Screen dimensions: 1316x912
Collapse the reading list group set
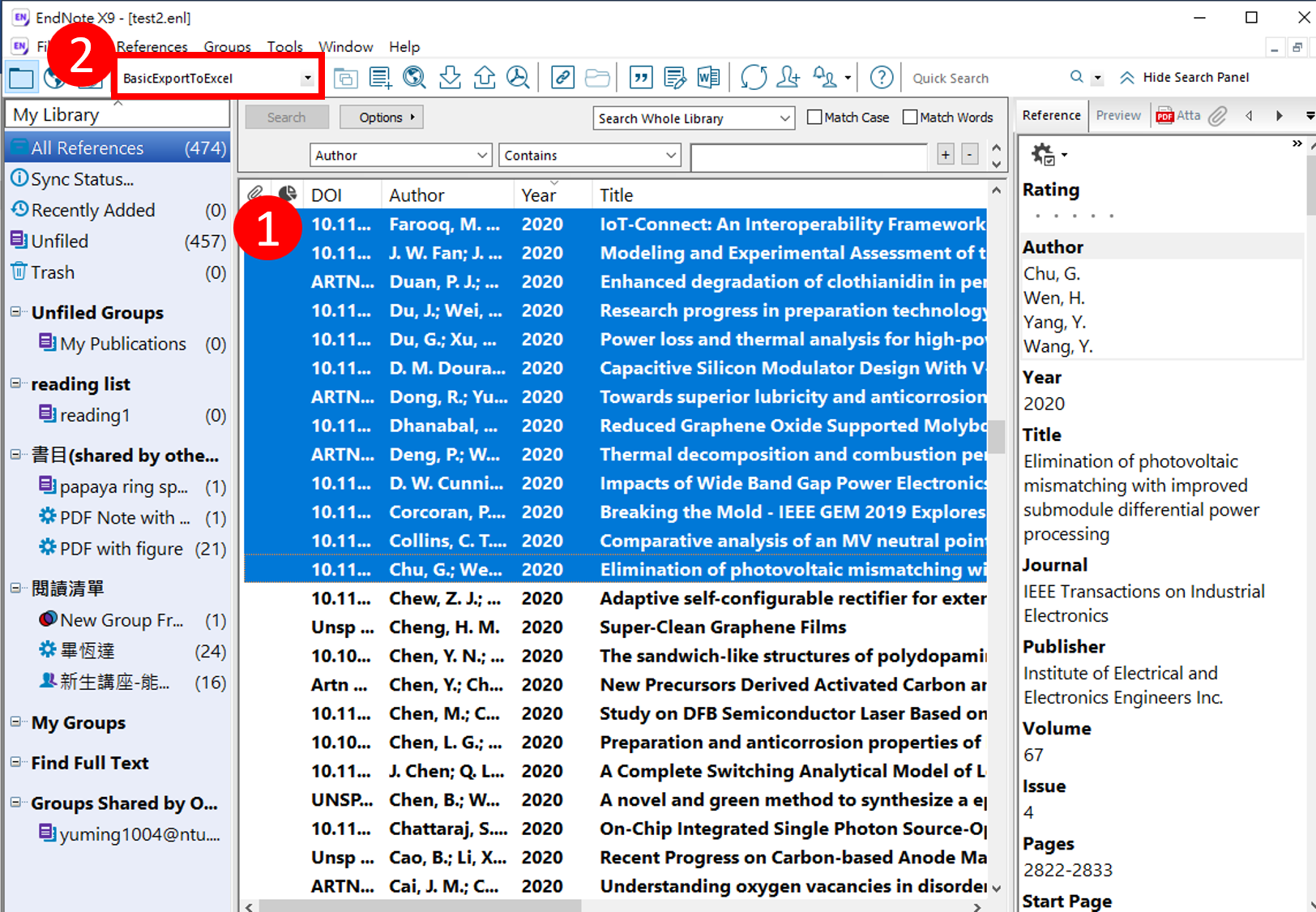click(x=15, y=383)
